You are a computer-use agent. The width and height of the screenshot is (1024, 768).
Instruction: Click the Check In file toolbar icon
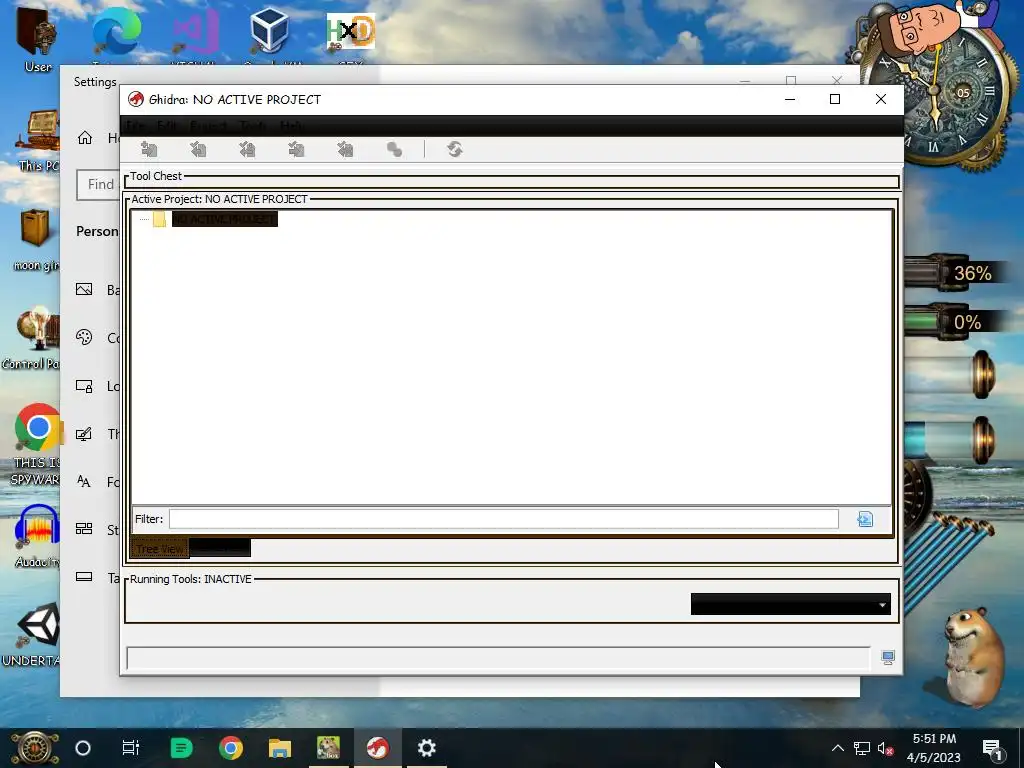296,150
